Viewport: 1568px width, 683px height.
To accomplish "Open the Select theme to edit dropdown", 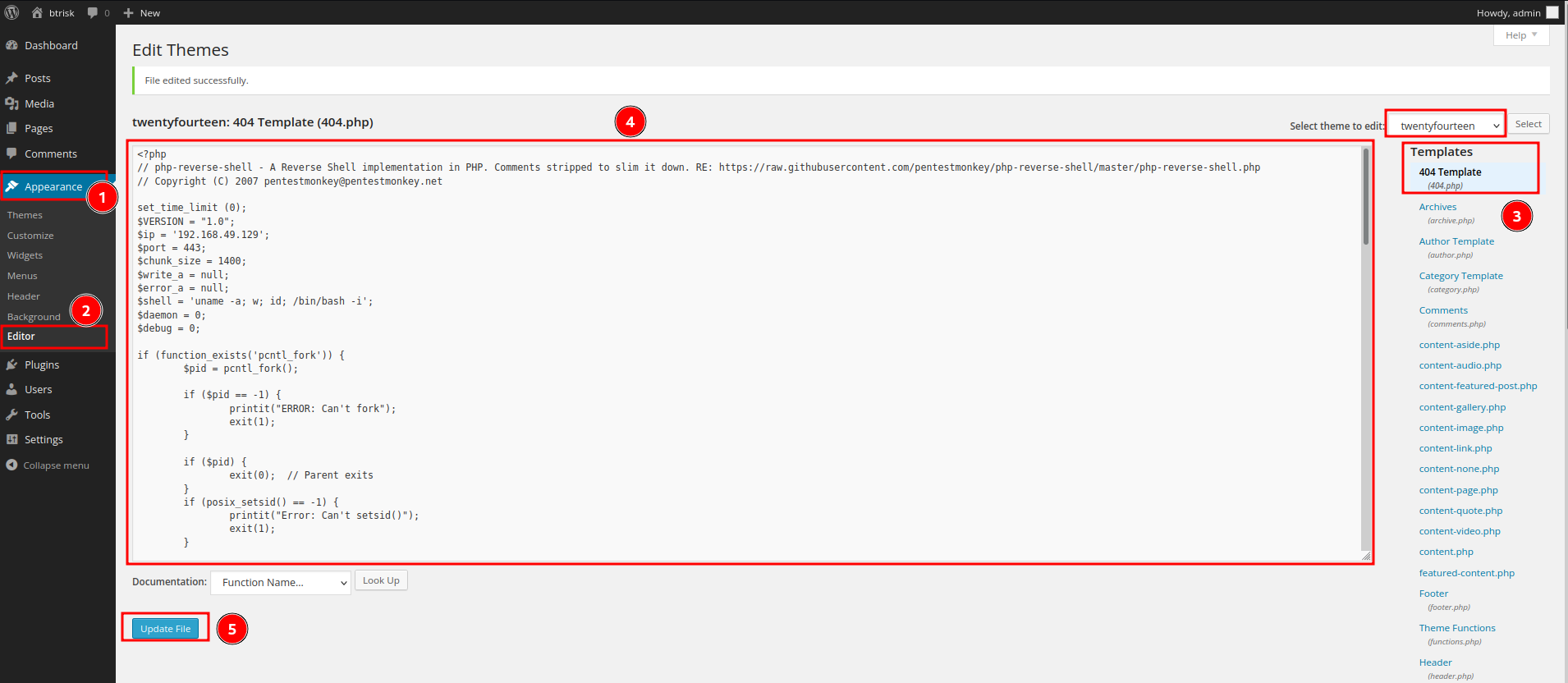I will pyautogui.click(x=1446, y=126).
